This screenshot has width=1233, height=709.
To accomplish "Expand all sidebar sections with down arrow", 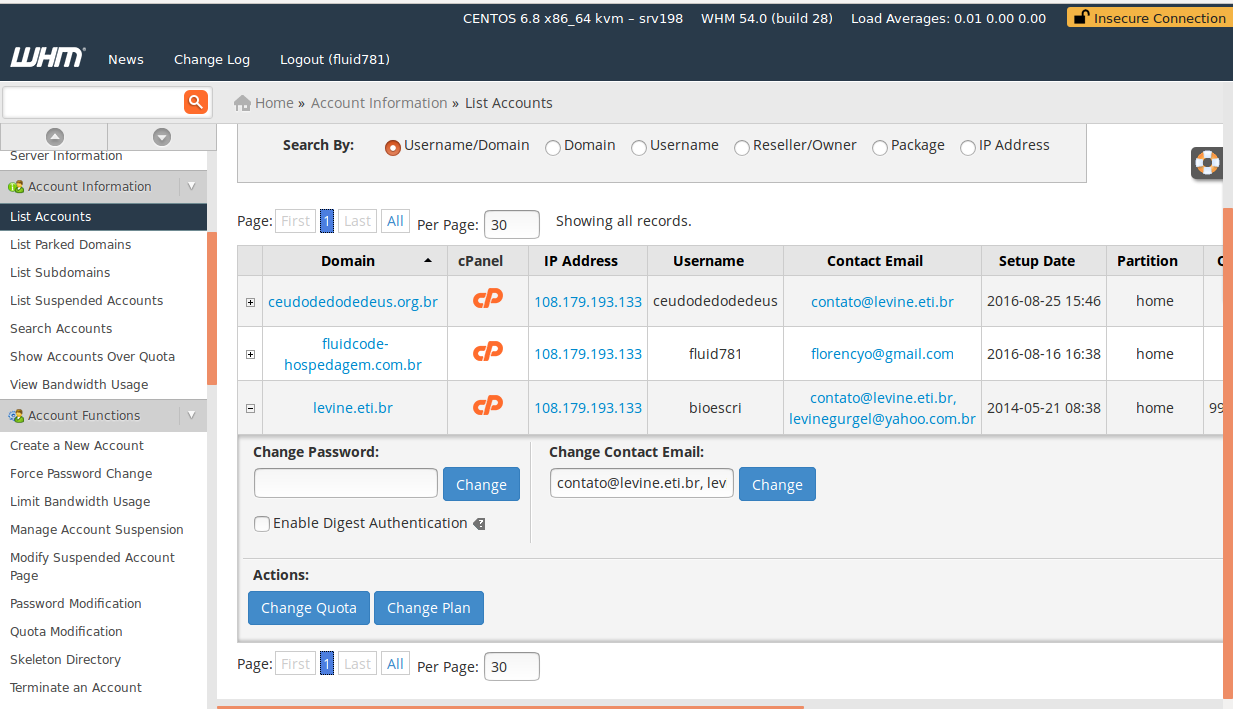I will [x=162, y=137].
